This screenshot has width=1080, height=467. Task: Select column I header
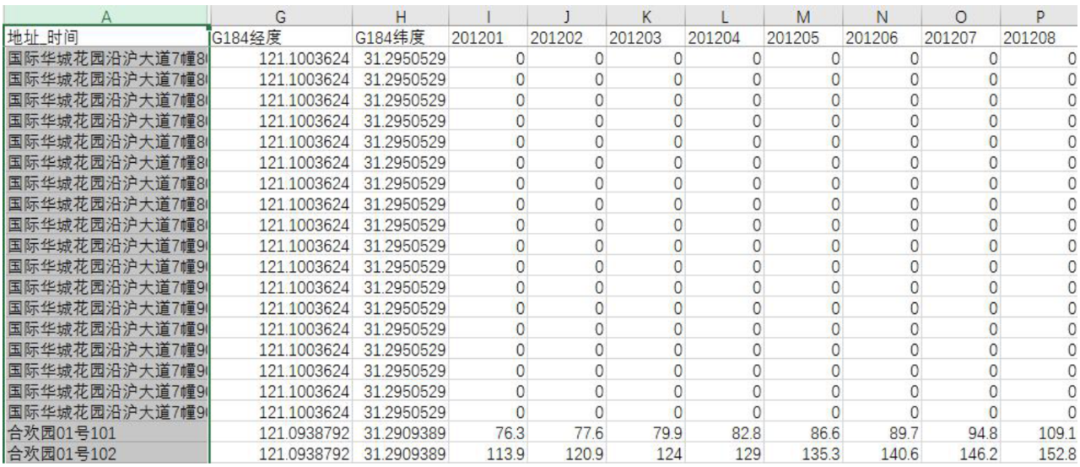point(488,16)
